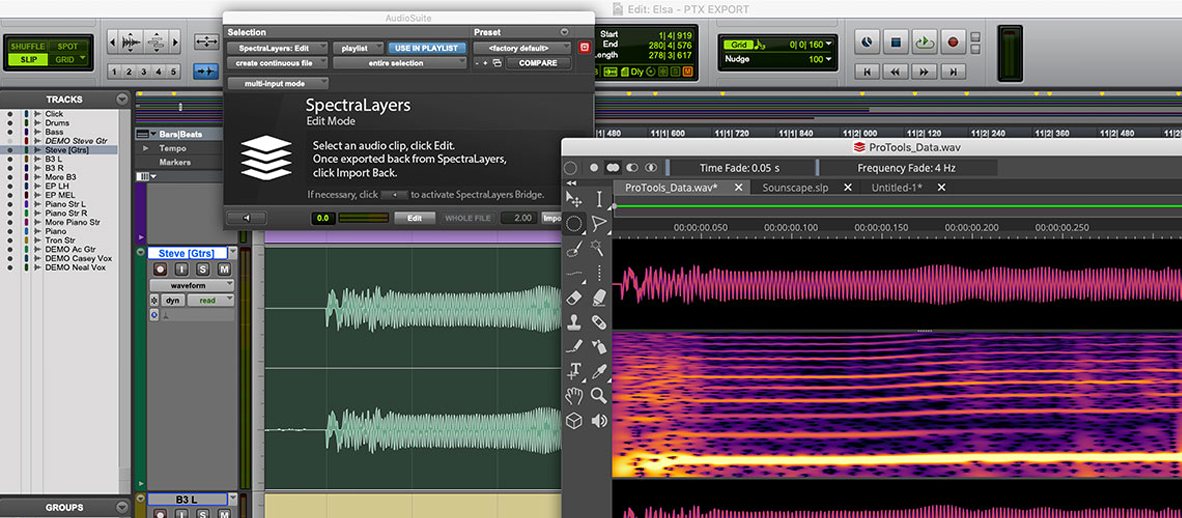Click the transport Stop button

895,42
